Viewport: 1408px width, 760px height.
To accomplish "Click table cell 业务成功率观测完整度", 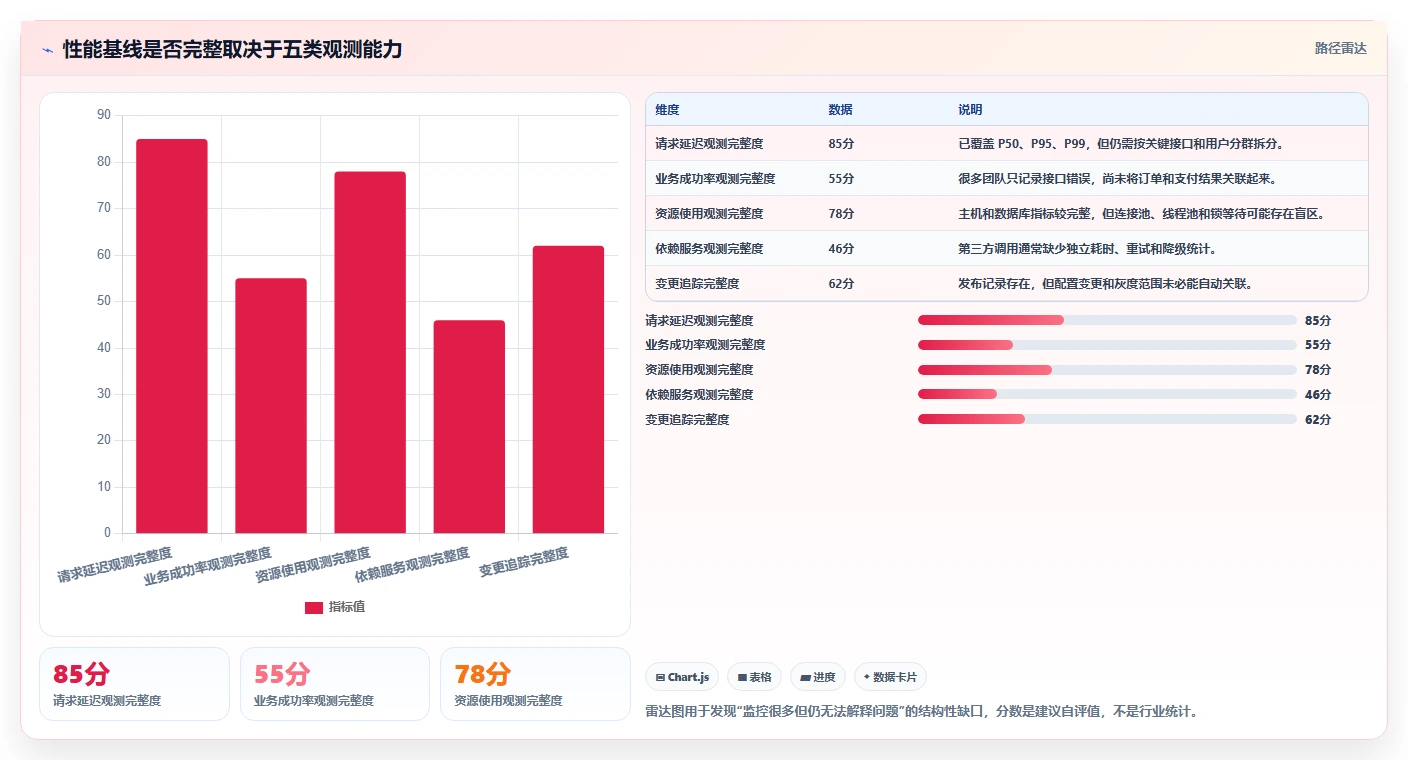I will [715, 179].
